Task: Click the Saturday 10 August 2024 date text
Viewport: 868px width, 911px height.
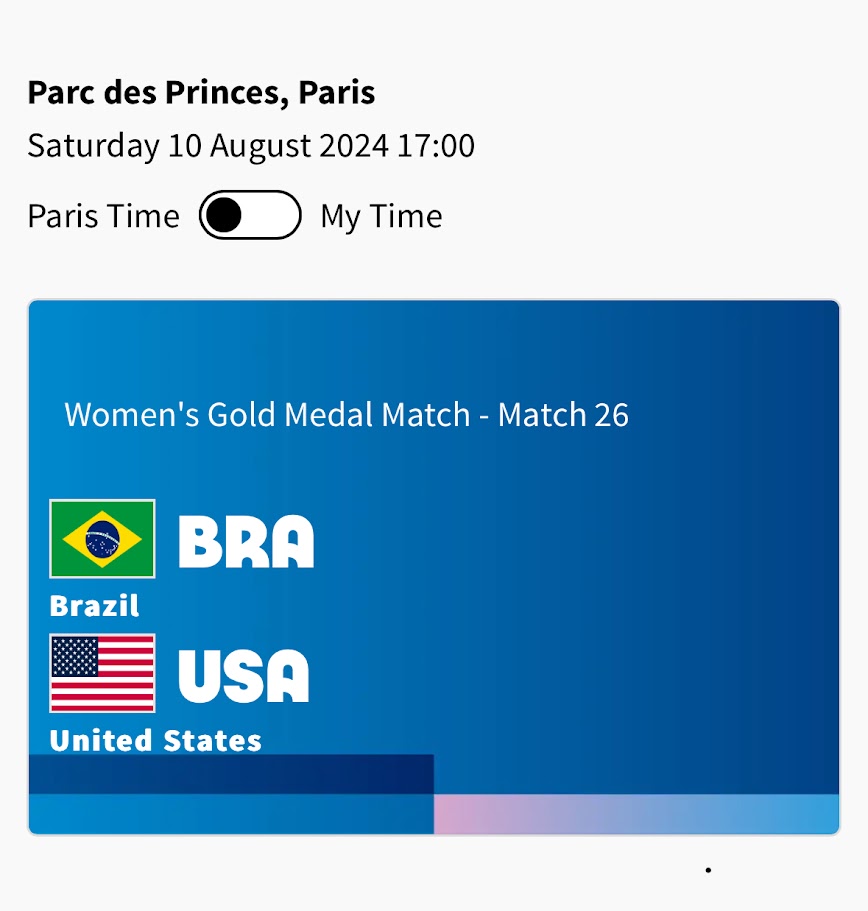Action: [207, 146]
